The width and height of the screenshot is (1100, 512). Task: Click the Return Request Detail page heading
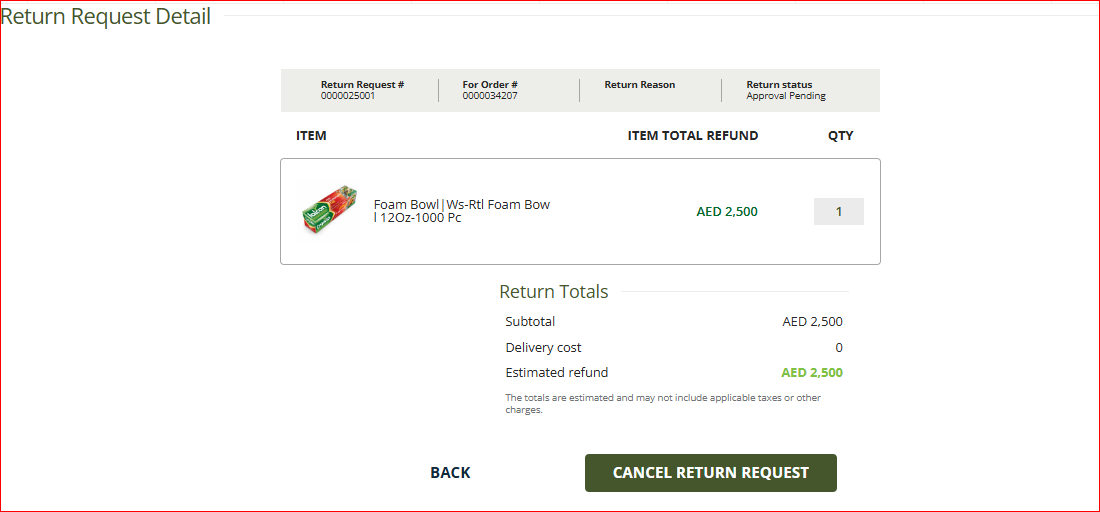(x=106, y=17)
